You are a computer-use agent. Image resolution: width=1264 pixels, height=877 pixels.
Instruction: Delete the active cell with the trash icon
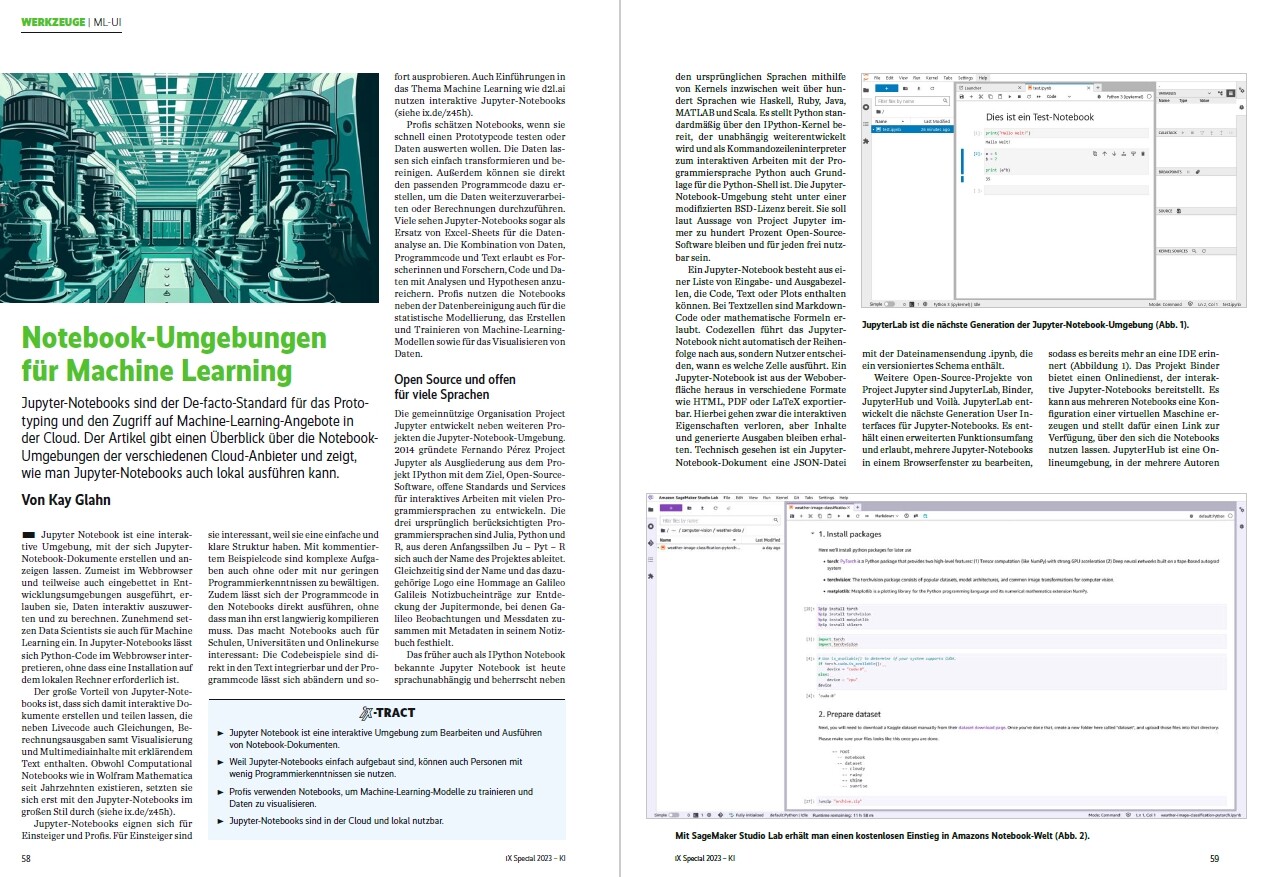(1143, 153)
